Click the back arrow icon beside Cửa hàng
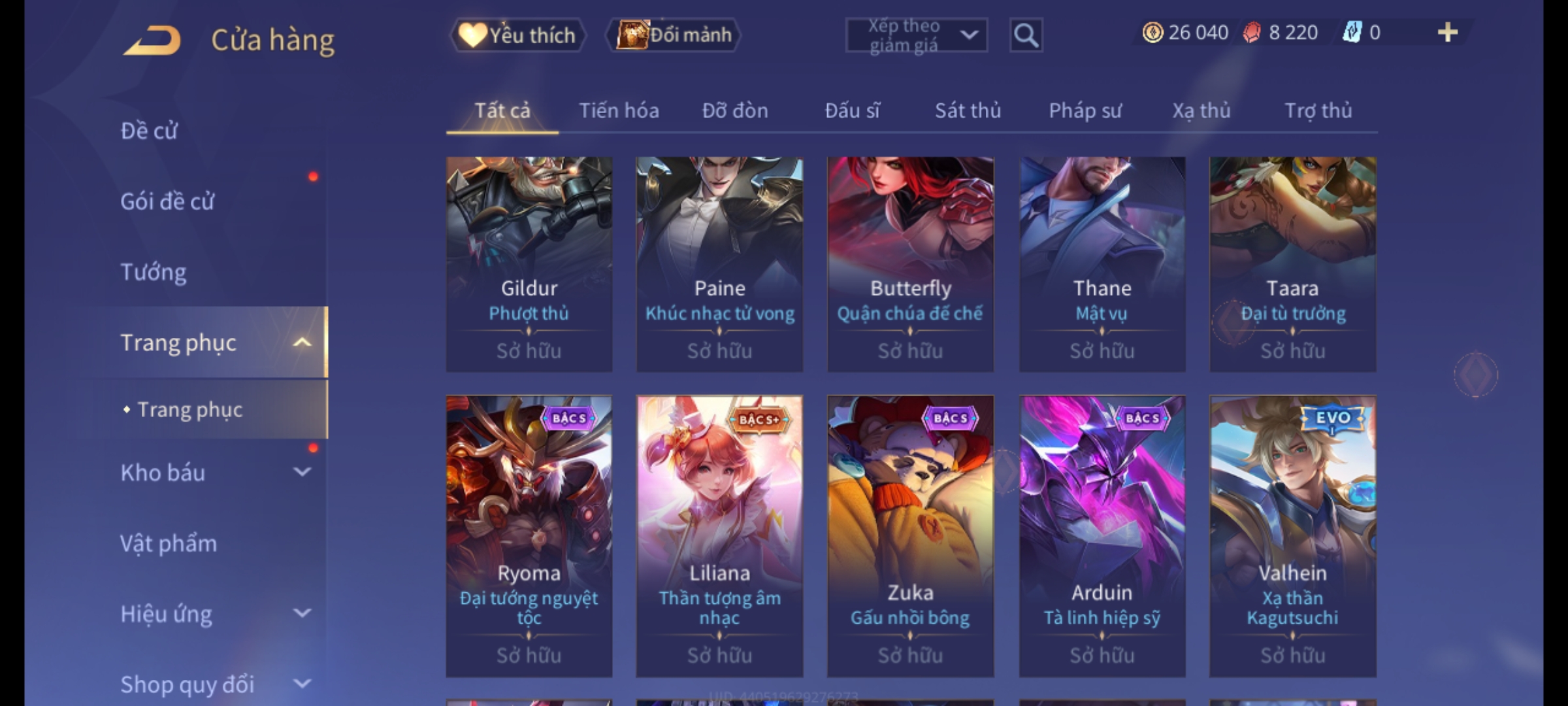The width and height of the screenshot is (1568, 706). pos(152,41)
